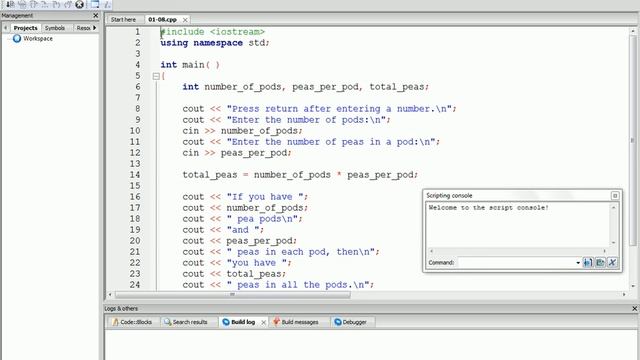This screenshot has width=640, height=360.
Task: Click the Workspace globe icon
Action: pos(17,39)
